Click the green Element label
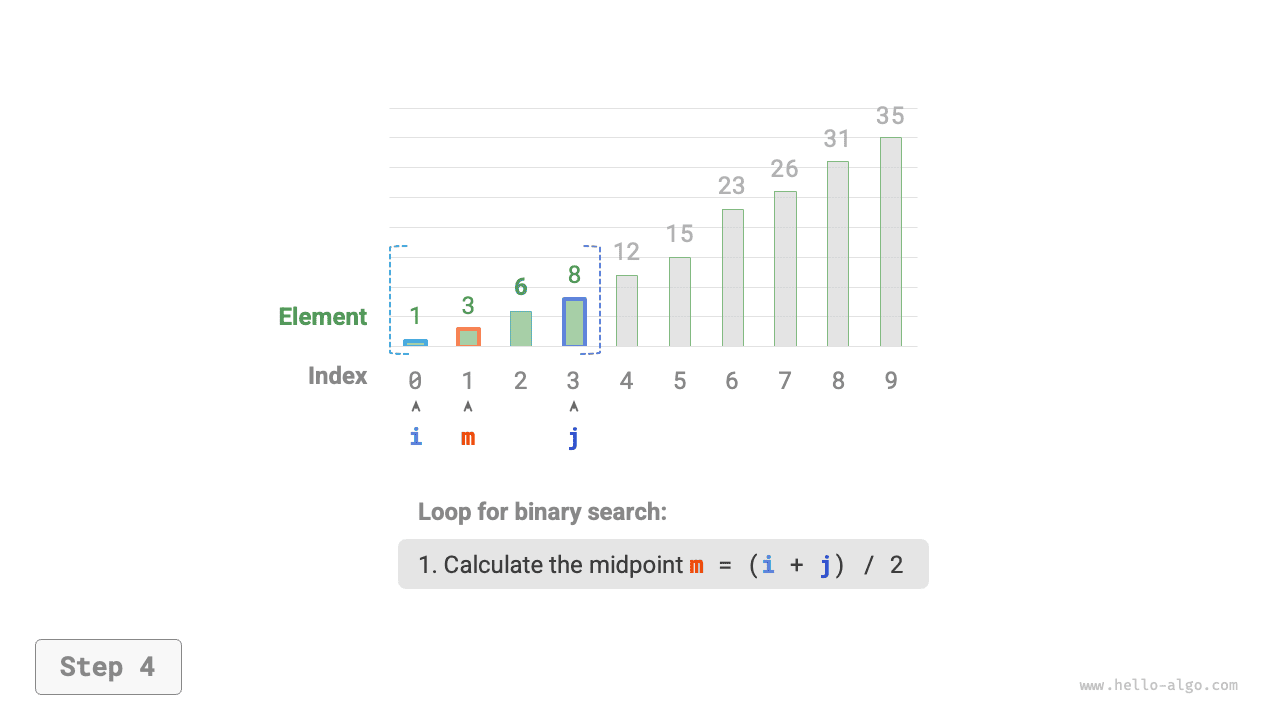This screenshot has width=1280, height=720. [x=323, y=317]
